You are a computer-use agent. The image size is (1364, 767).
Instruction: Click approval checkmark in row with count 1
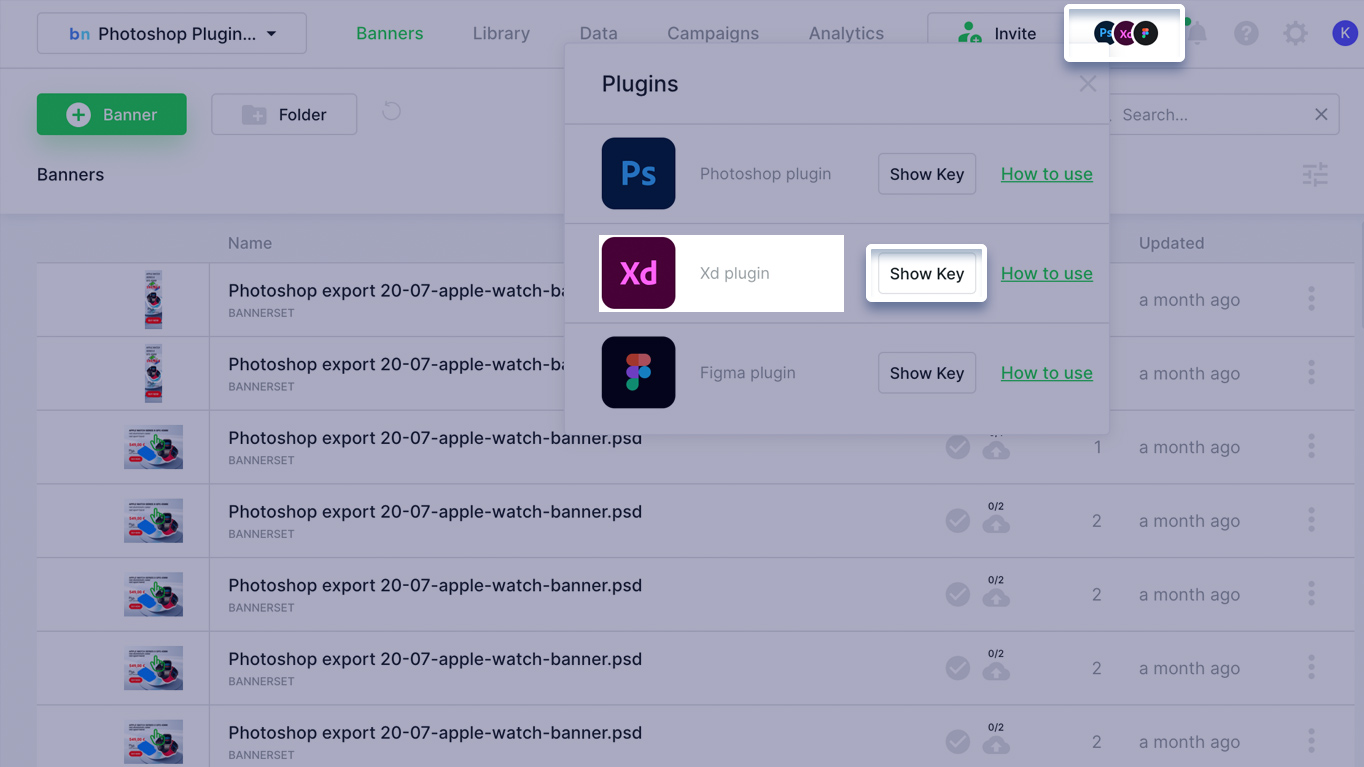(958, 447)
